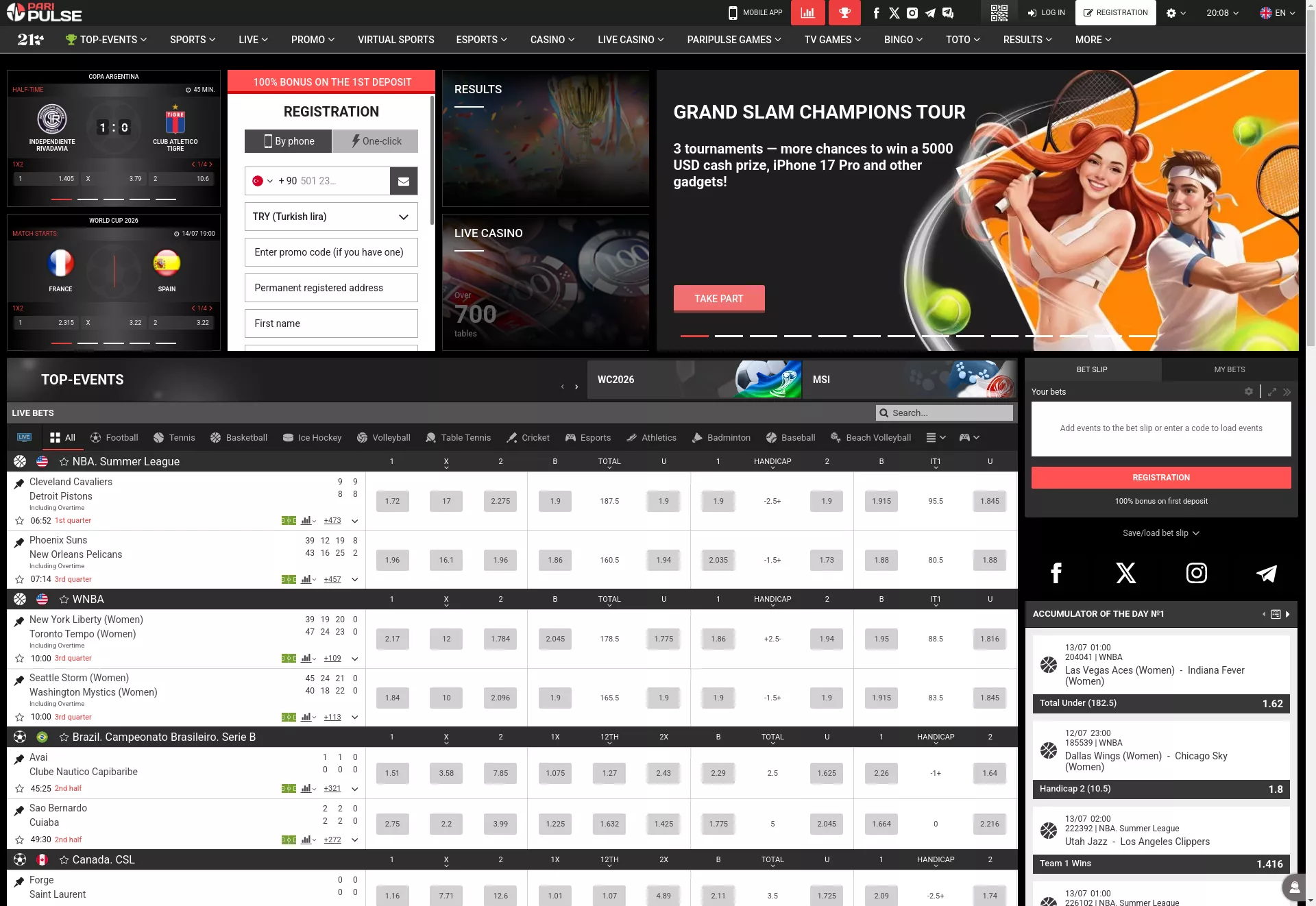Expand Save/load bet slip section

point(1160,533)
